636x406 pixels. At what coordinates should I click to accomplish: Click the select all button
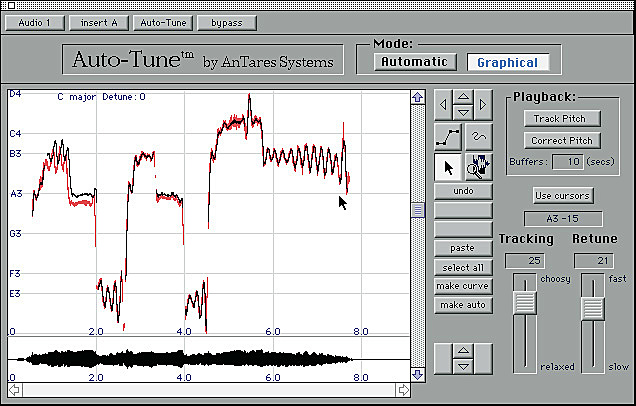(x=463, y=268)
